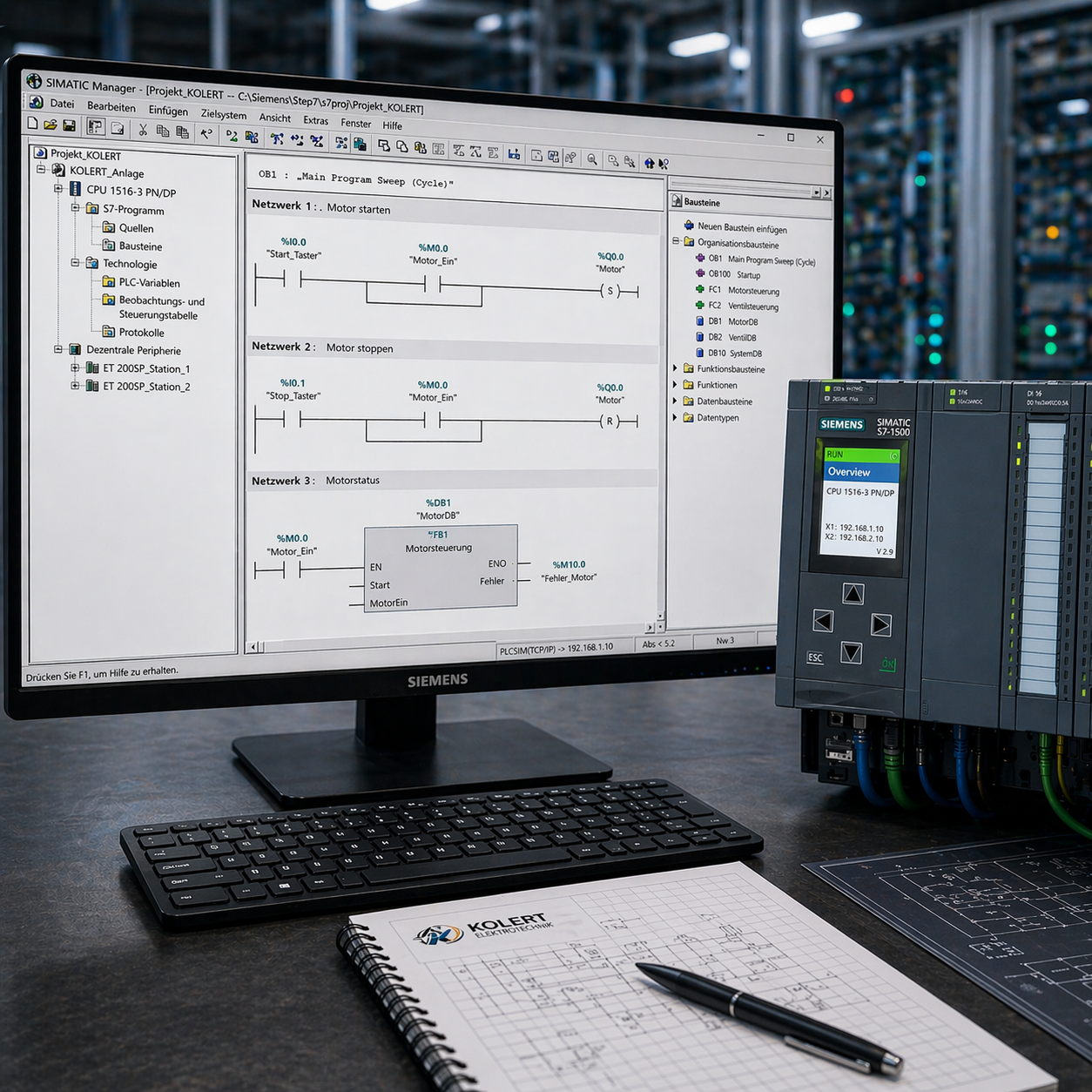Click the KOLERT_Anlage station icon
1092x1092 pixels.
coord(58,170)
